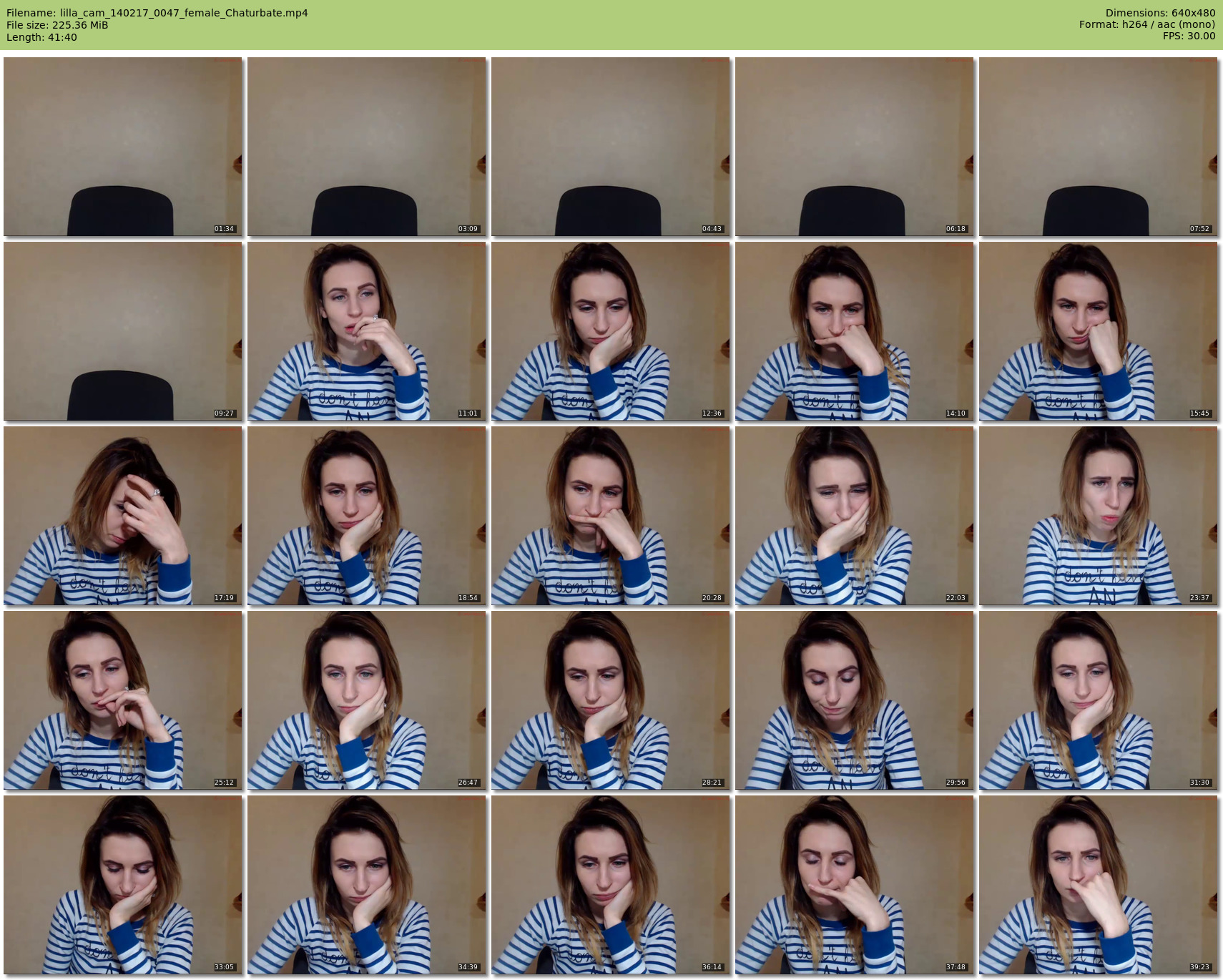Click the thumbnail at 14:10
Image resolution: width=1223 pixels, height=980 pixels.
pos(855,331)
